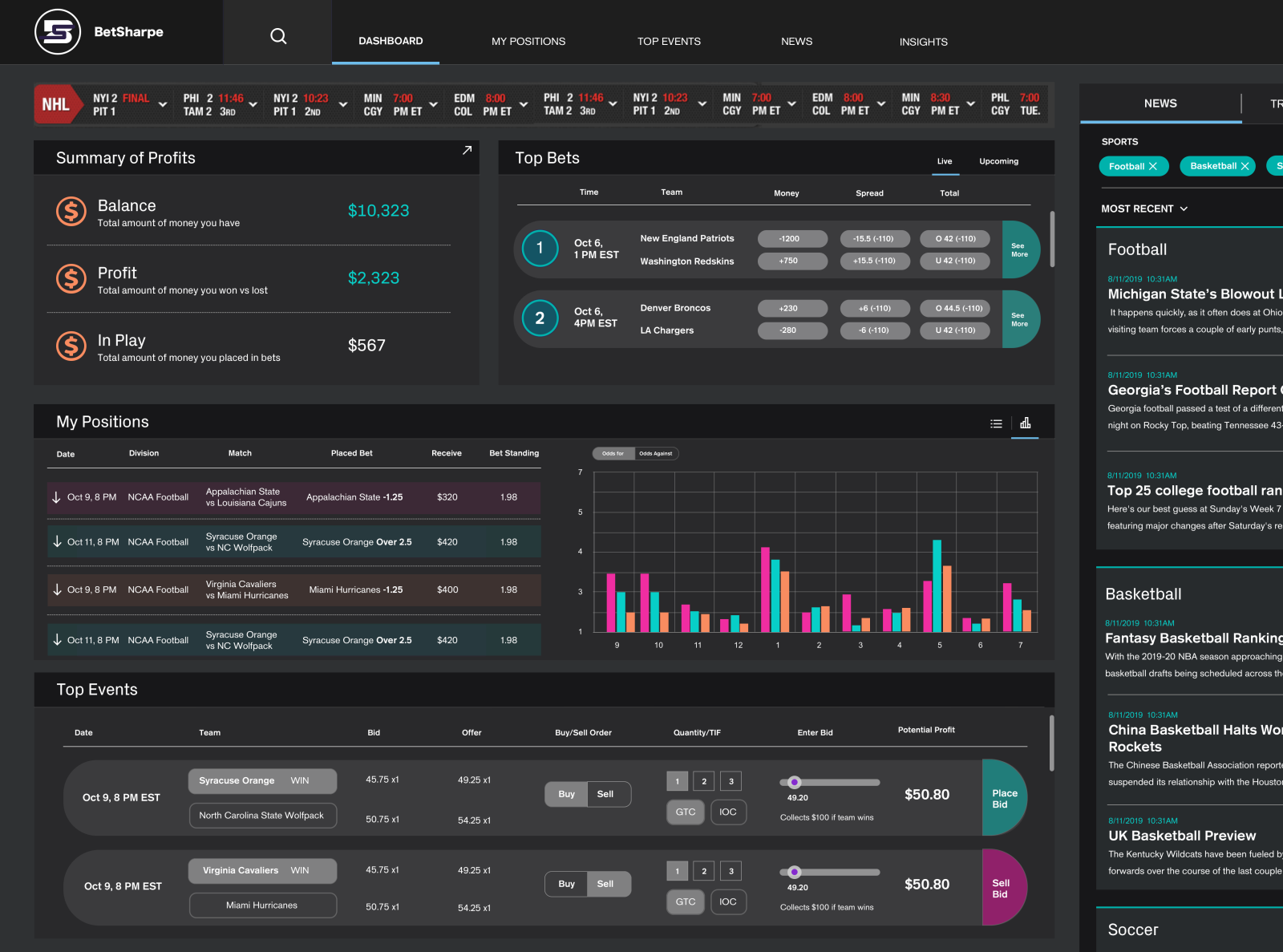Viewport: 1283px width, 952px height.
Task: Enable IOC for the Virginia Cavaliers bid
Action: point(728,901)
